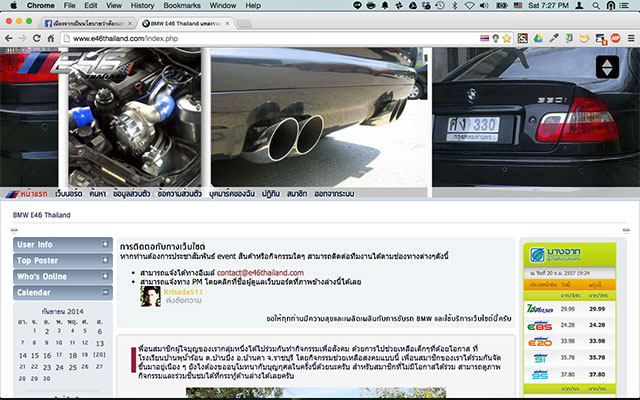Open the ค้นหา search link
Image resolution: width=640 pixels, height=400 pixels.
[98, 194]
